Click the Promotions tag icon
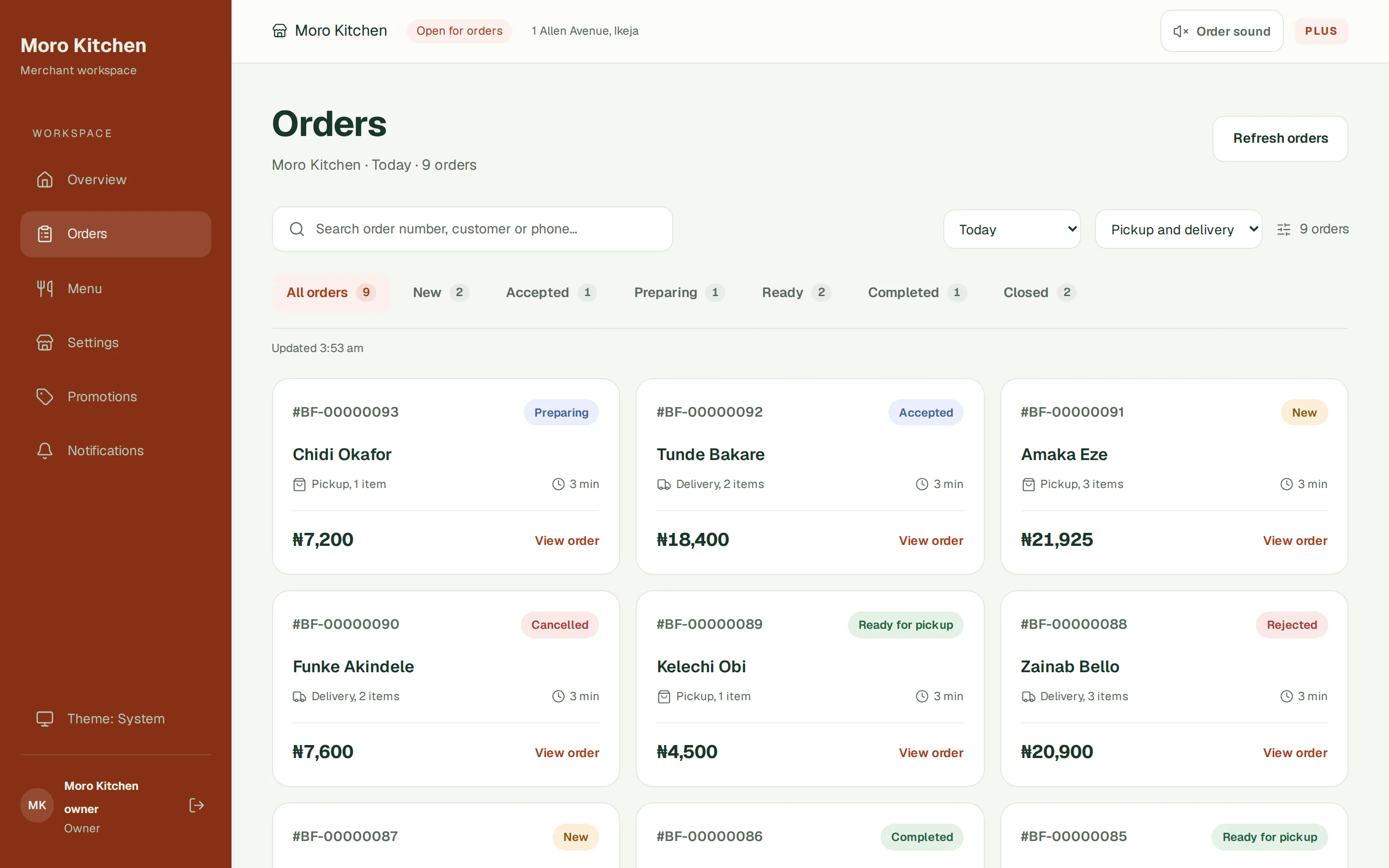The image size is (1389, 868). tap(45, 397)
